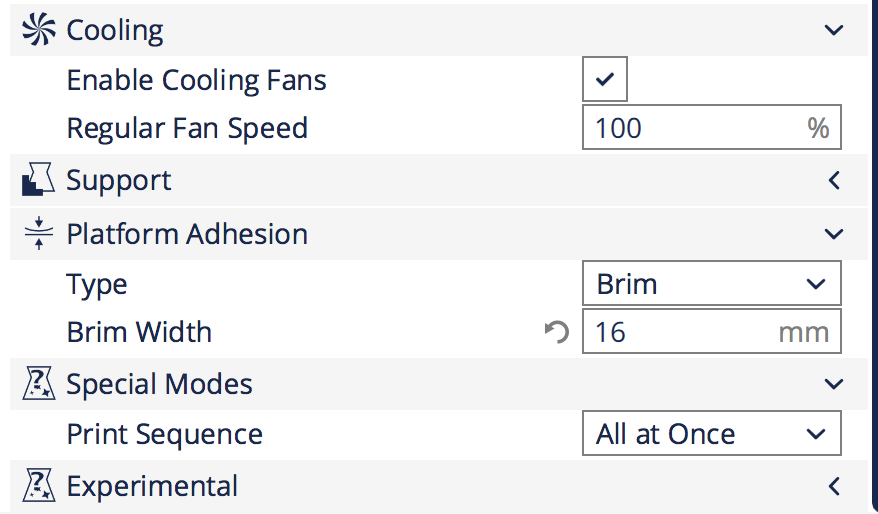Expand the Support section chevron
The height and width of the screenshot is (514, 878).
pyautogui.click(x=834, y=181)
